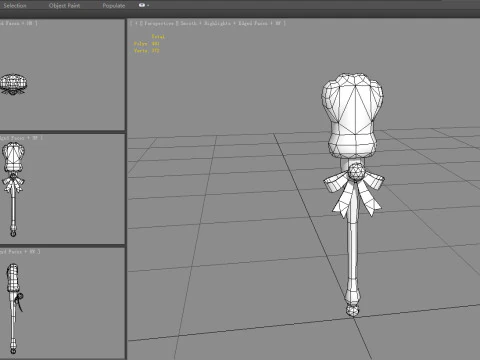Select the long staff handle in perspective
This screenshot has height=360, width=480.
point(352,253)
